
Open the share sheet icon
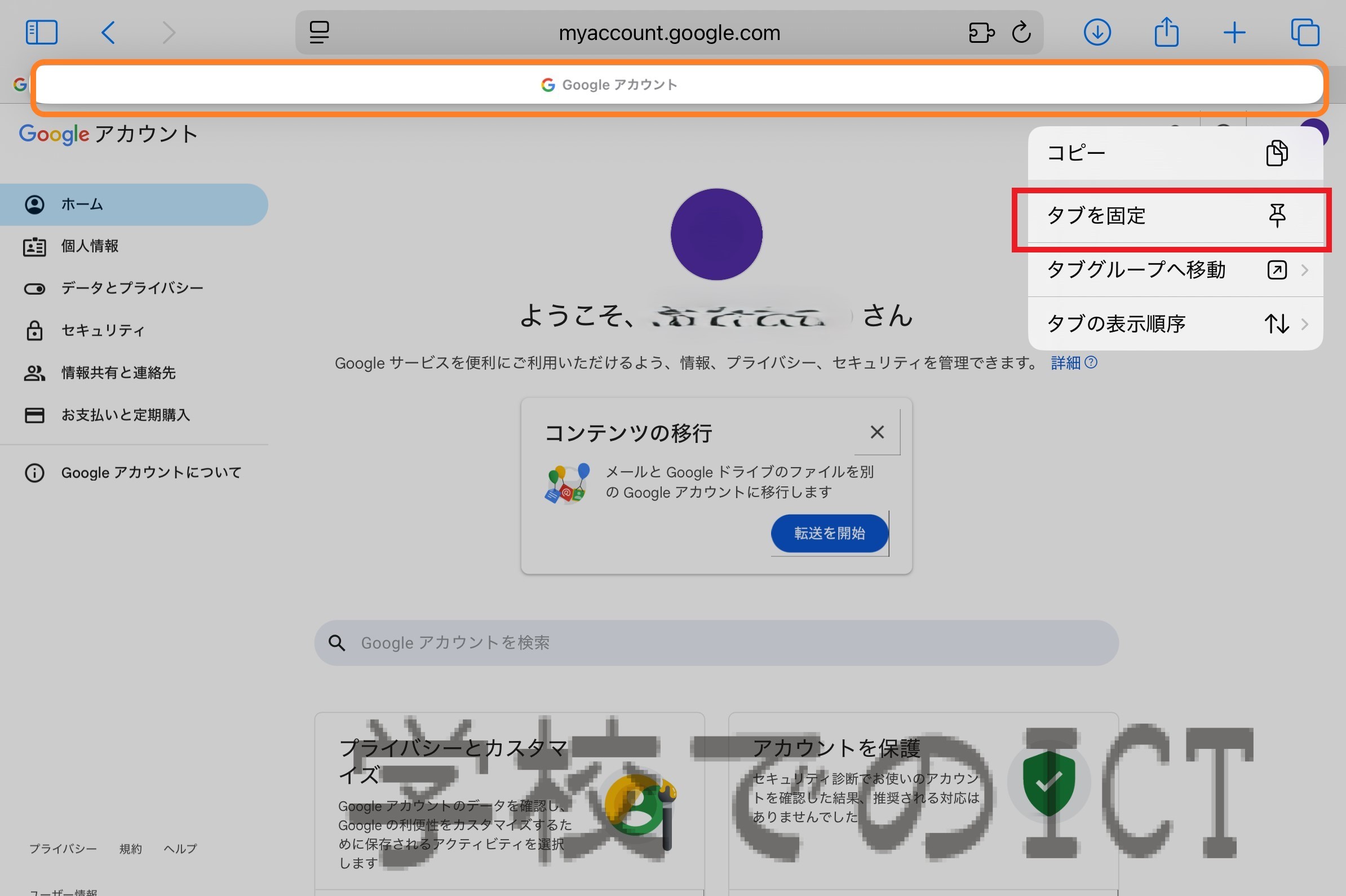coord(1167,32)
